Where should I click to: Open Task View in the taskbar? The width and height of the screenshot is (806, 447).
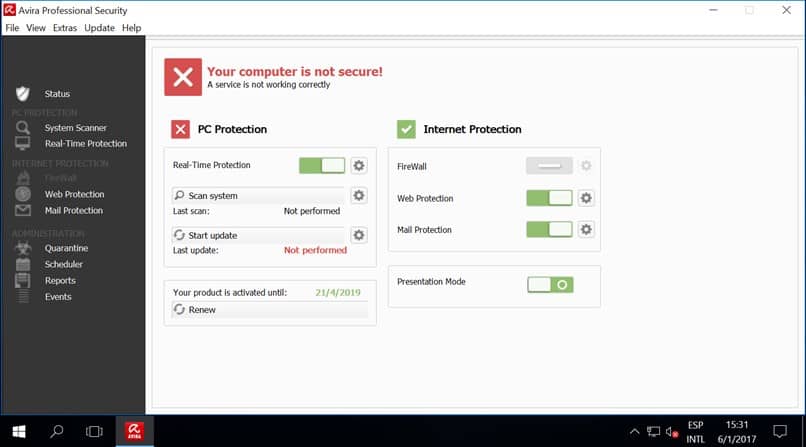point(94,431)
